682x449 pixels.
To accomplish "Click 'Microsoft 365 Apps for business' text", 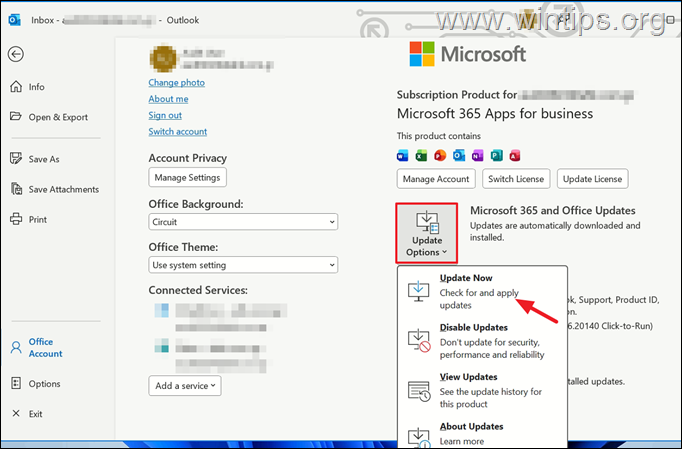I will pyautogui.click(x=495, y=114).
